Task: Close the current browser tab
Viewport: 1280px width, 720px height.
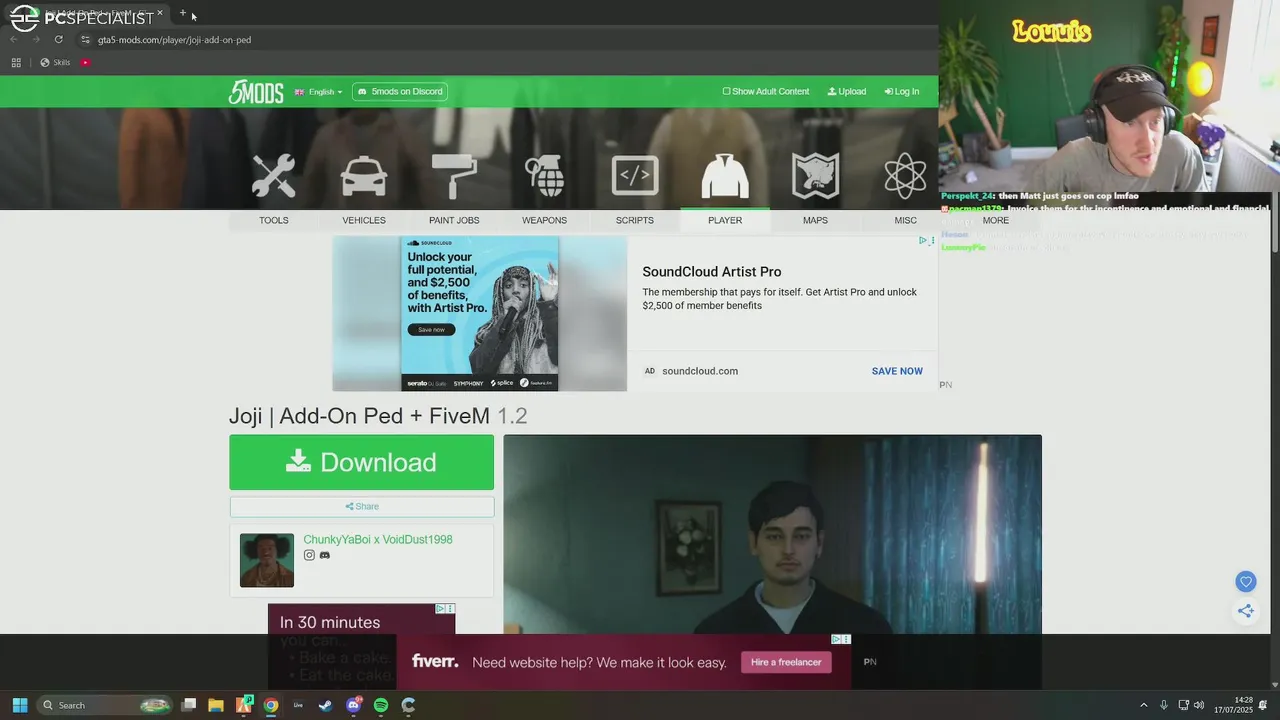Action: click(x=159, y=13)
